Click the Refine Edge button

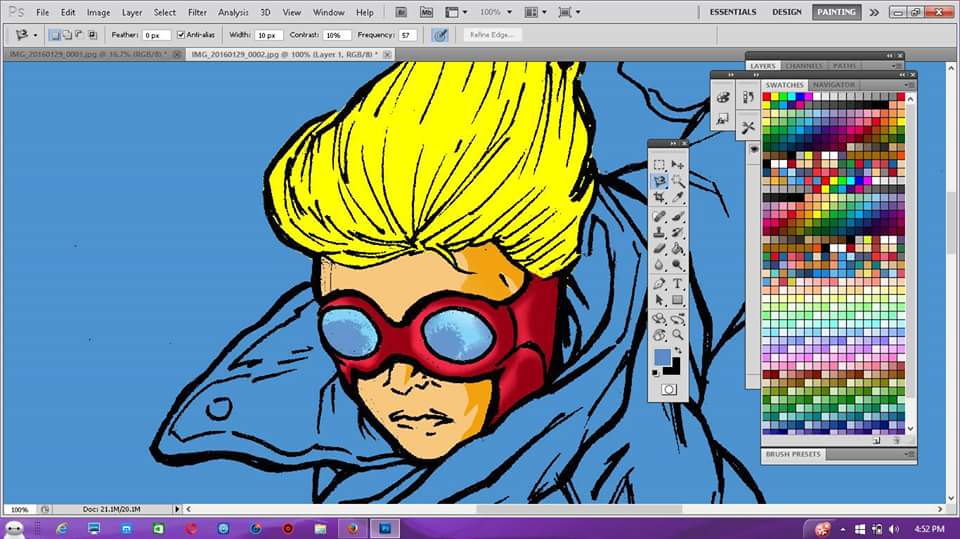[x=492, y=35]
